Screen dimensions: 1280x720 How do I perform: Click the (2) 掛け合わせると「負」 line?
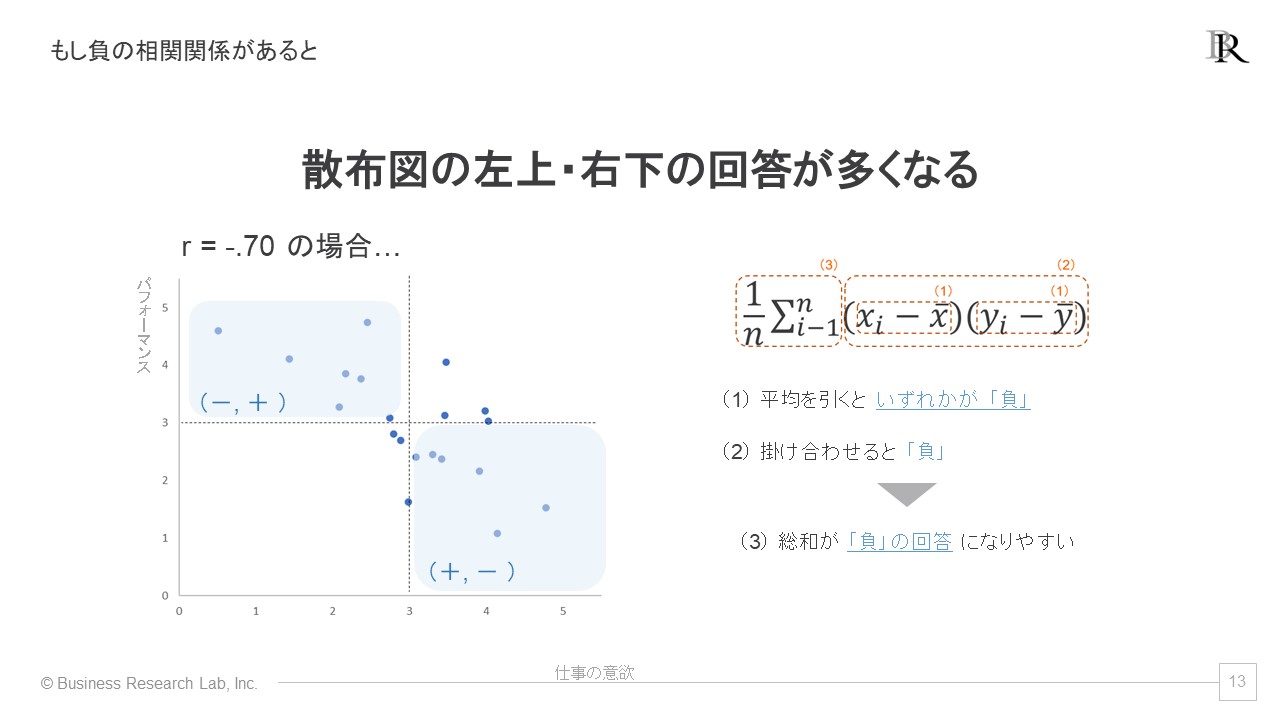coord(833,452)
